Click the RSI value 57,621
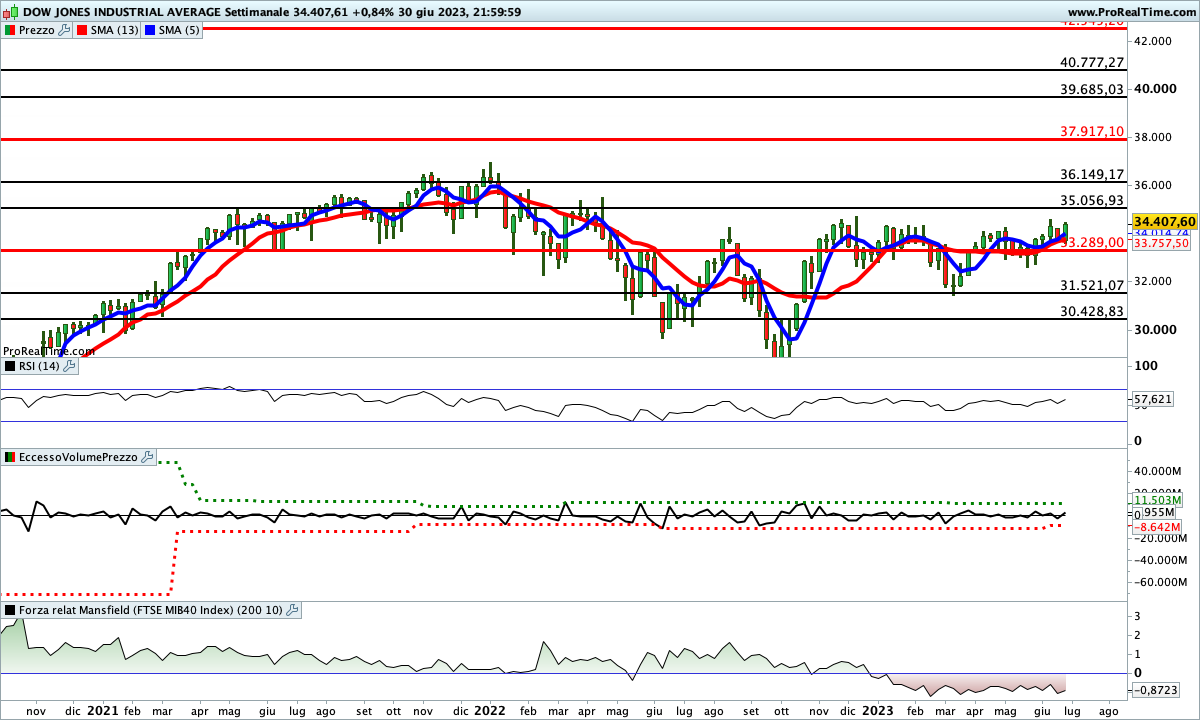 pyautogui.click(x=1153, y=399)
